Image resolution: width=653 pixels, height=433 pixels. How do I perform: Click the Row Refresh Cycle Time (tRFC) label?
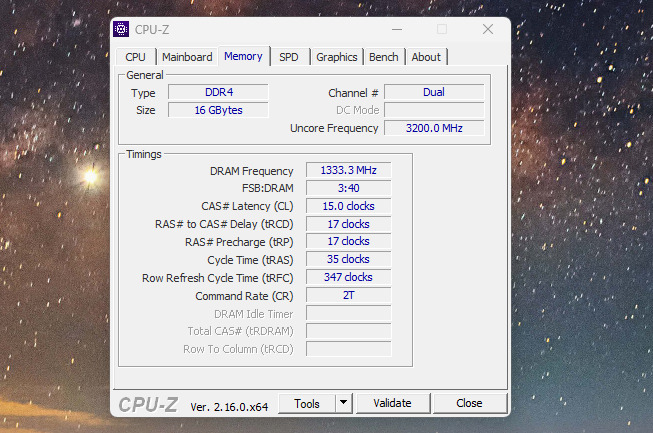point(218,278)
